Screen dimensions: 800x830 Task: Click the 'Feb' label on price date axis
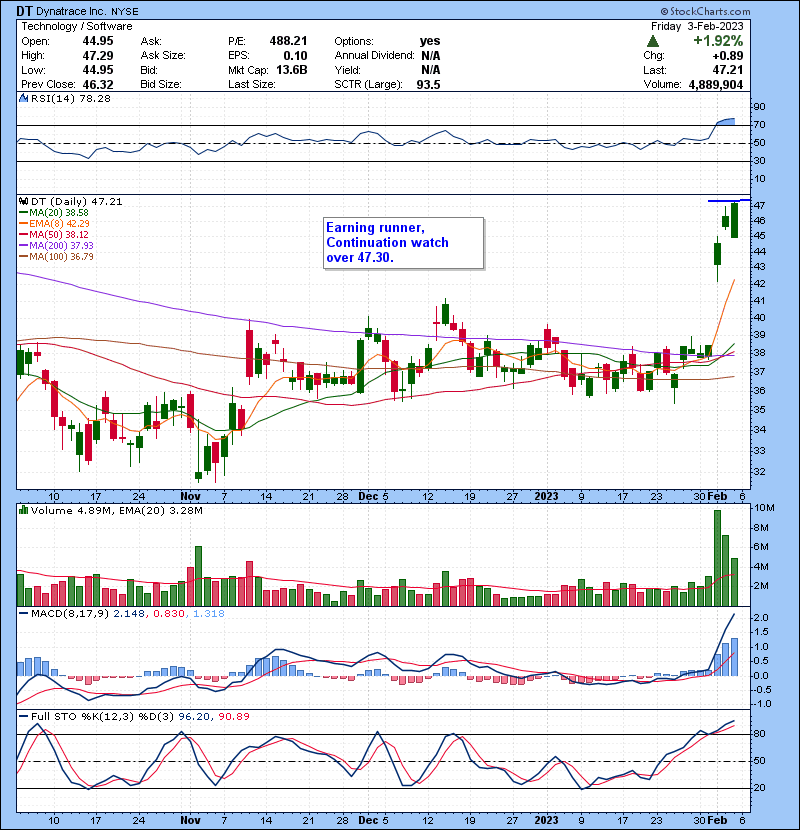click(717, 497)
